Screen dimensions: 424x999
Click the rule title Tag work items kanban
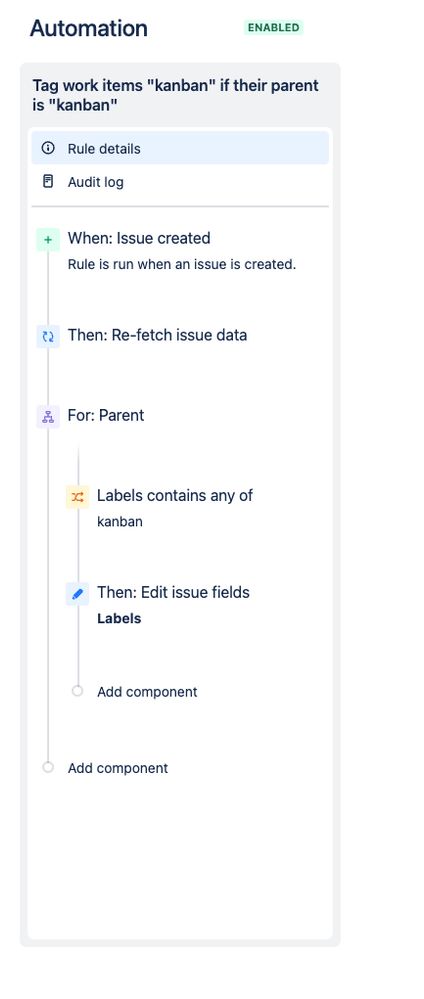click(176, 95)
